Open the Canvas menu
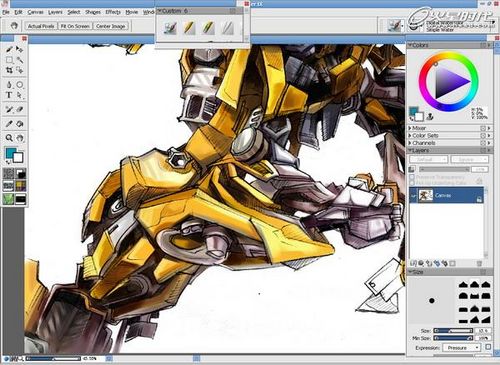500x365 pixels. pos(35,12)
